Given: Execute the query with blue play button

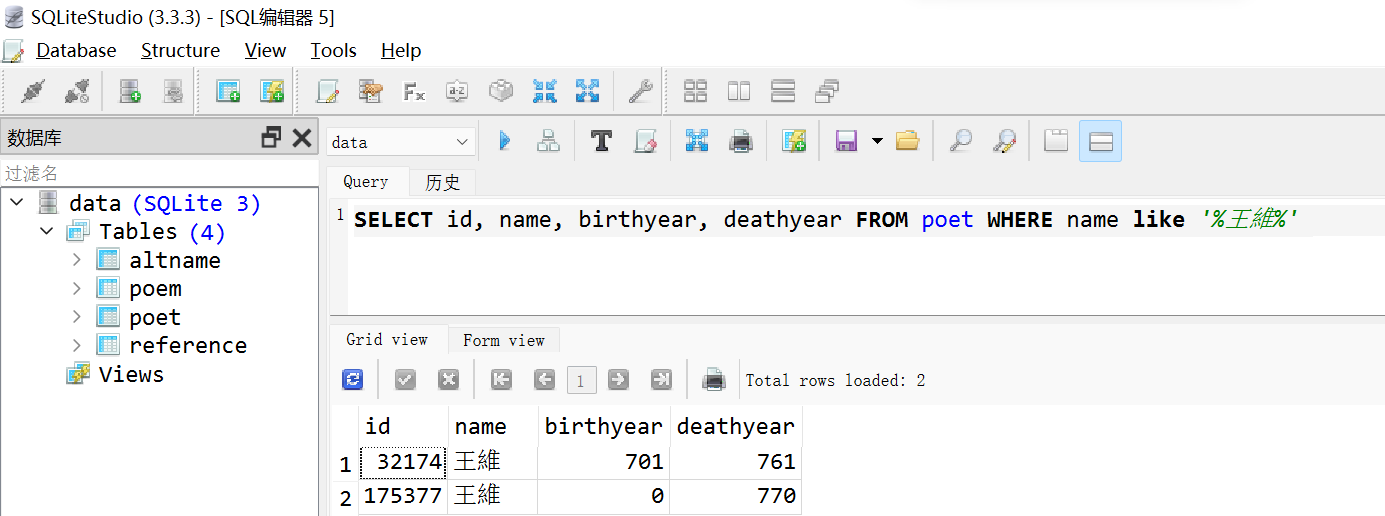Looking at the screenshot, I should coord(505,141).
